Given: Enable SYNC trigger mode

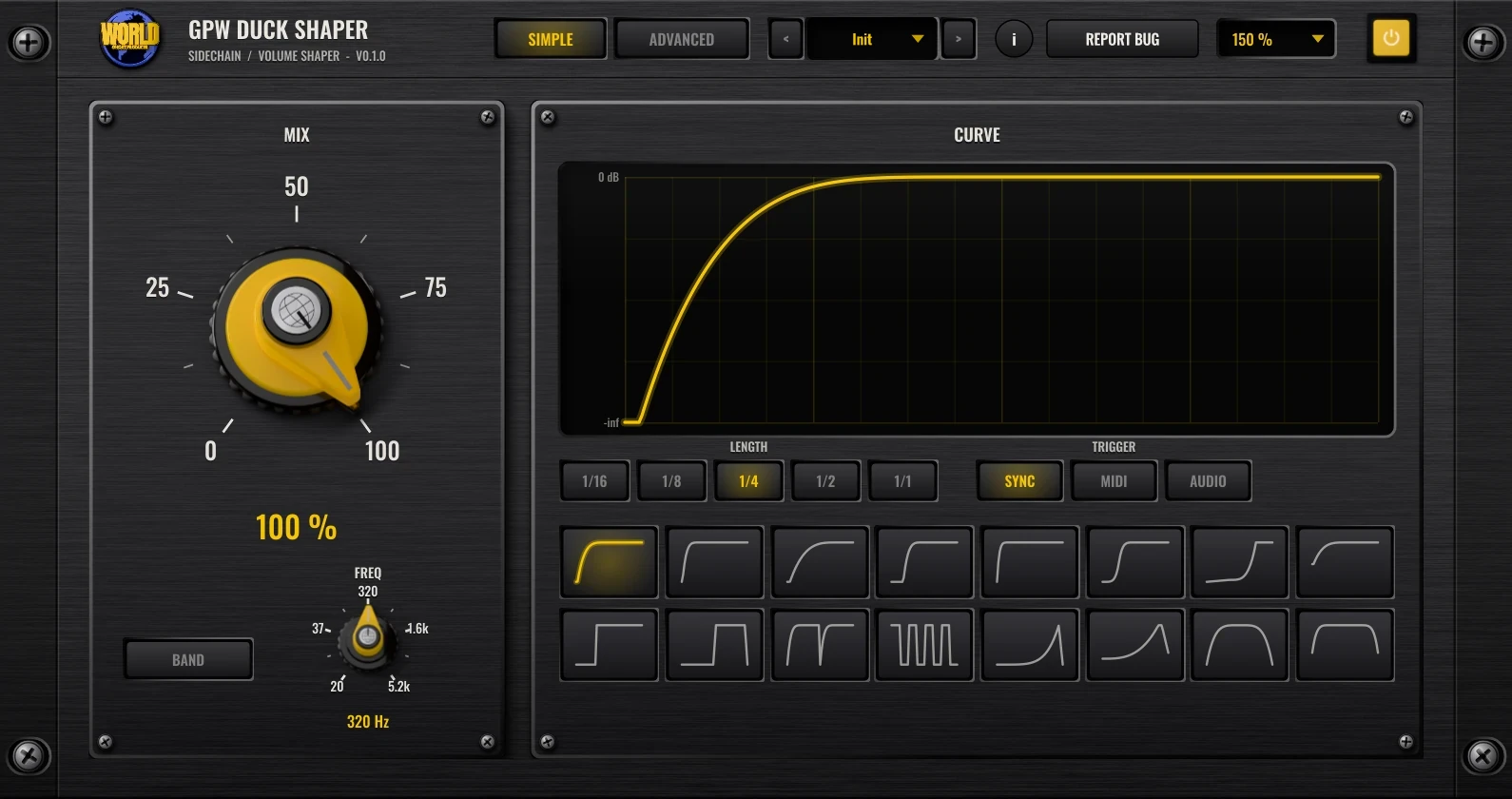Looking at the screenshot, I should click(1019, 481).
